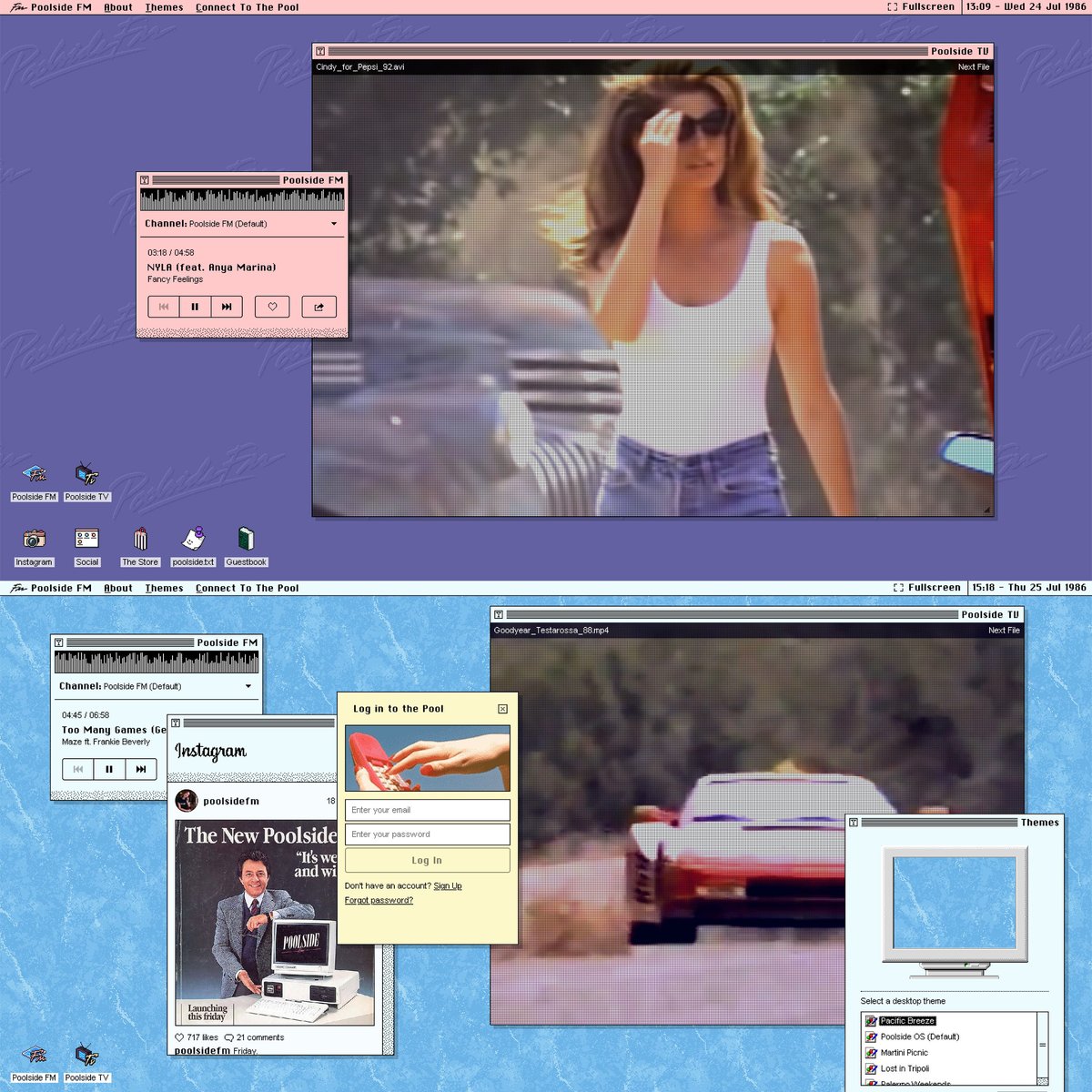Skip to next track after NYLA
This screenshot has width=1092, height=1092.
click(x=227, y=307)
